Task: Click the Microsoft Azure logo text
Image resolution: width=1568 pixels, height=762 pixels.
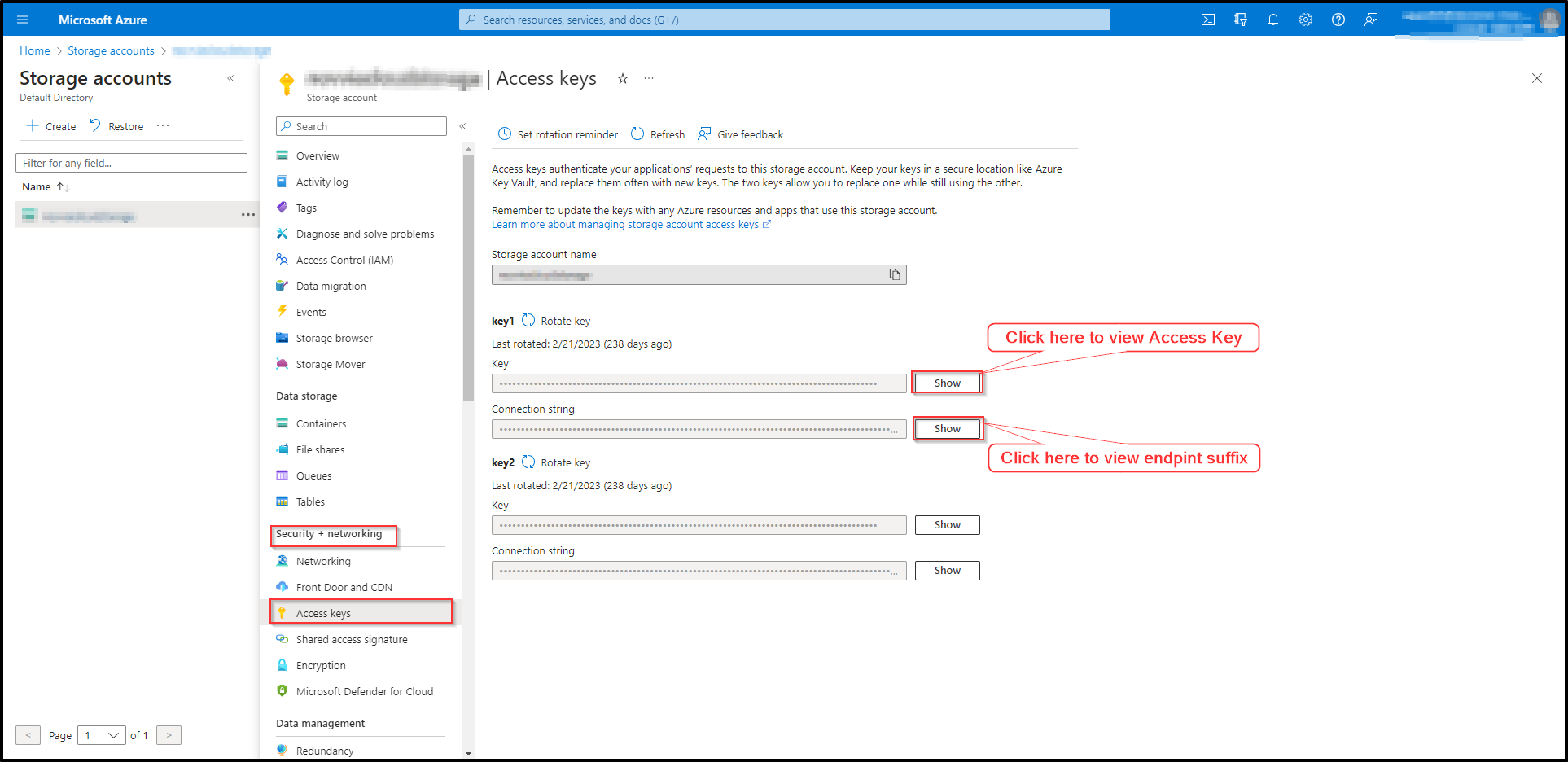Action: click(103, 20)
